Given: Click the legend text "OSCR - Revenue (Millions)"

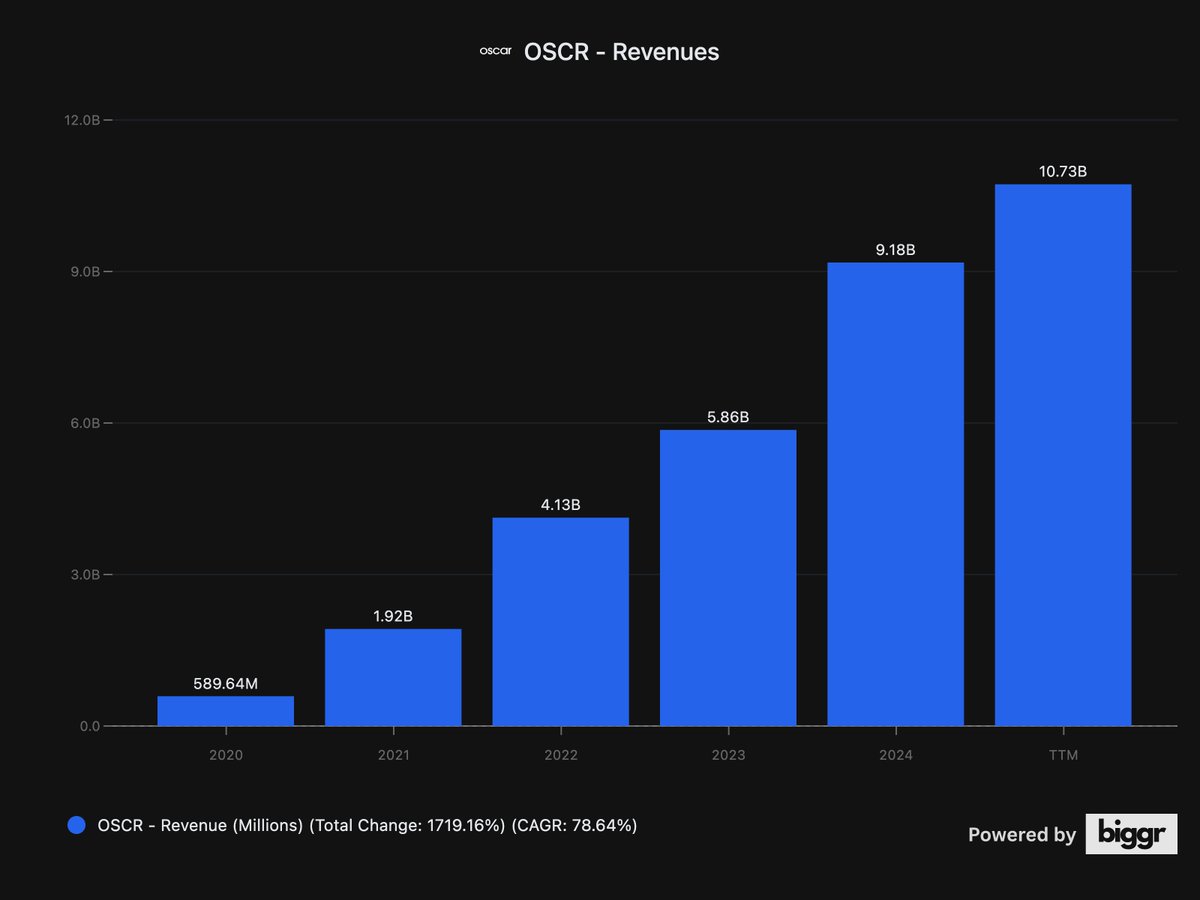Looking at the screenshot, I should click(200, 826).
